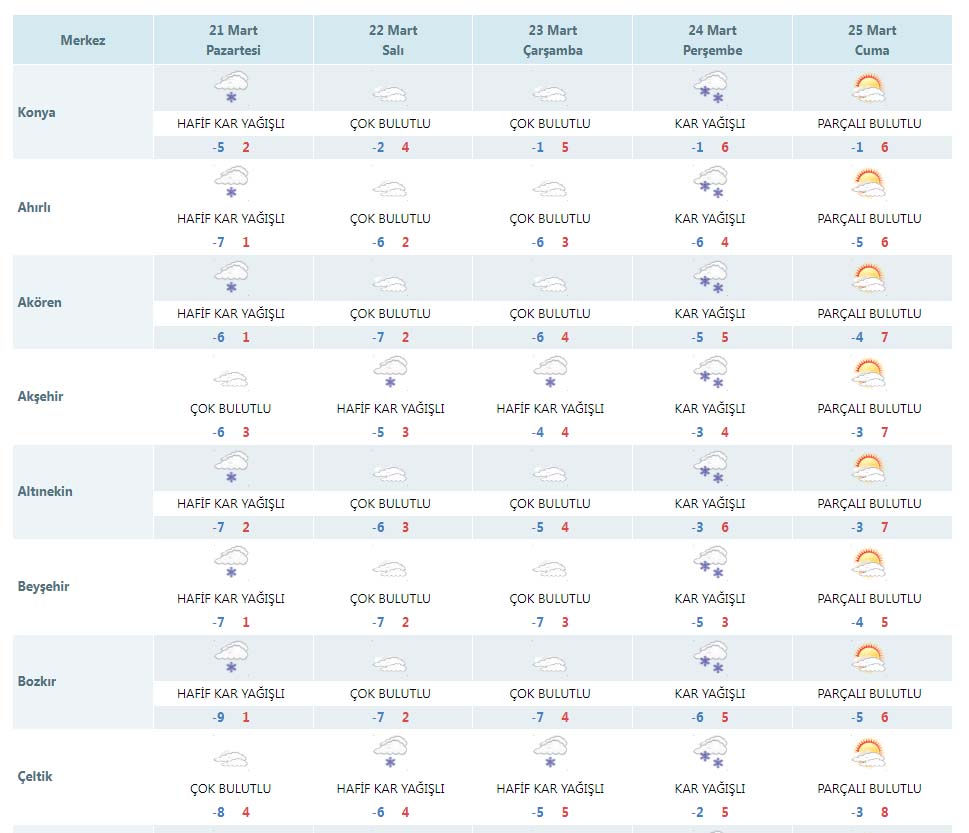Open the Konya city row label
The height and width of the screenshot is (833, 969).
pyautogui.click(x=37, y=112)
